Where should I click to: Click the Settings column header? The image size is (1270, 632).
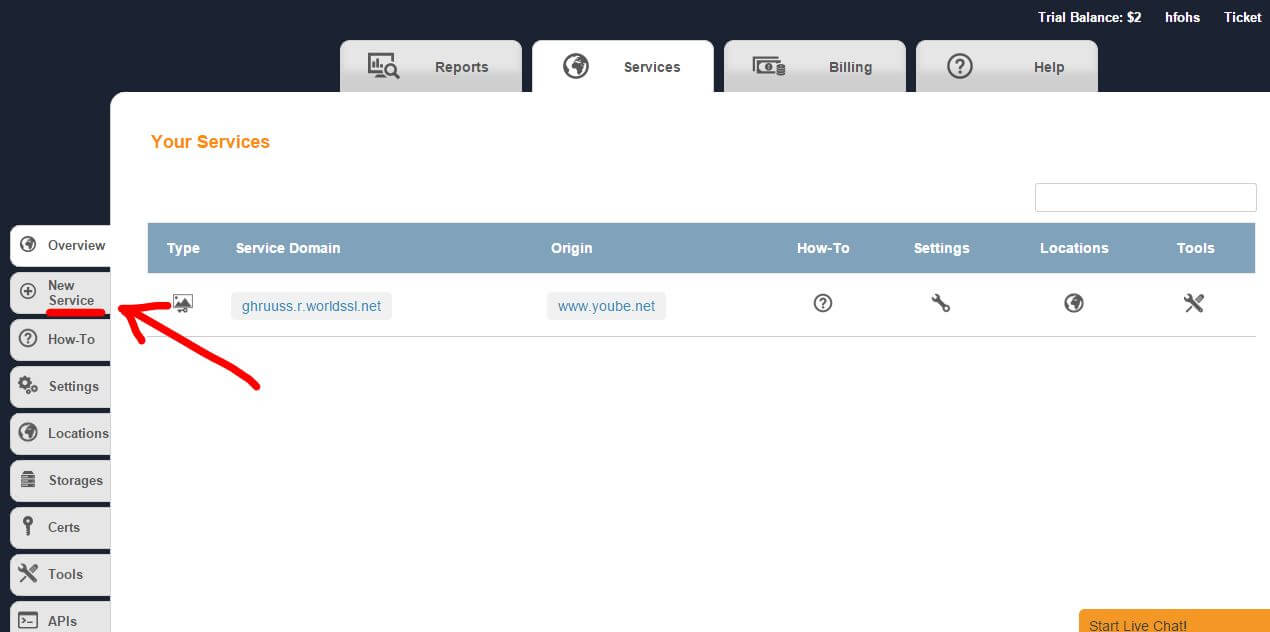pos(941,248)
